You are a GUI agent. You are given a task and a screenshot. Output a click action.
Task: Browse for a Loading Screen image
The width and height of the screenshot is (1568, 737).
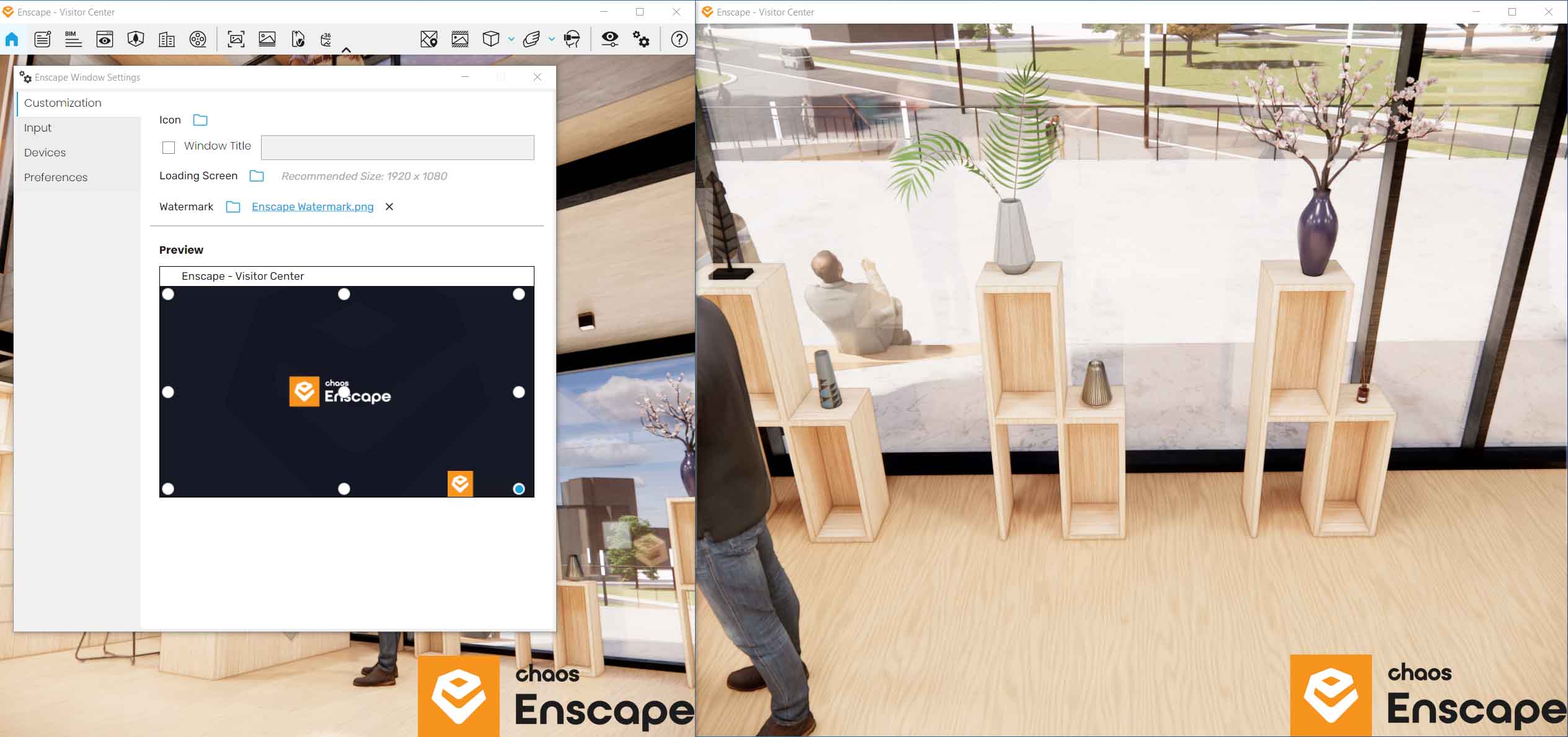coord(256,176)
